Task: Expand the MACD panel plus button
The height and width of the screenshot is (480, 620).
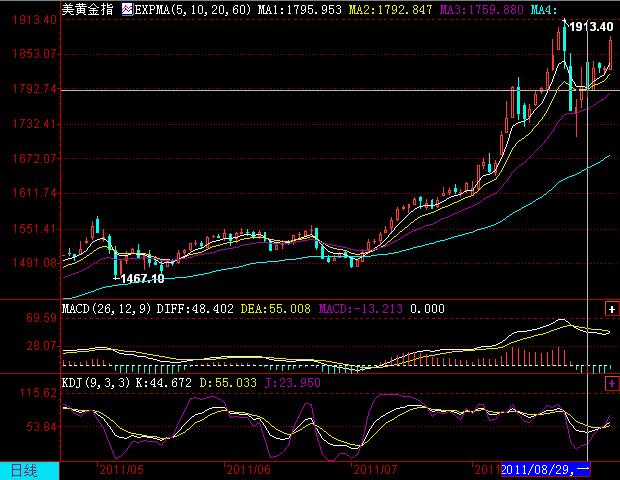Action: (x=612, y=309)
